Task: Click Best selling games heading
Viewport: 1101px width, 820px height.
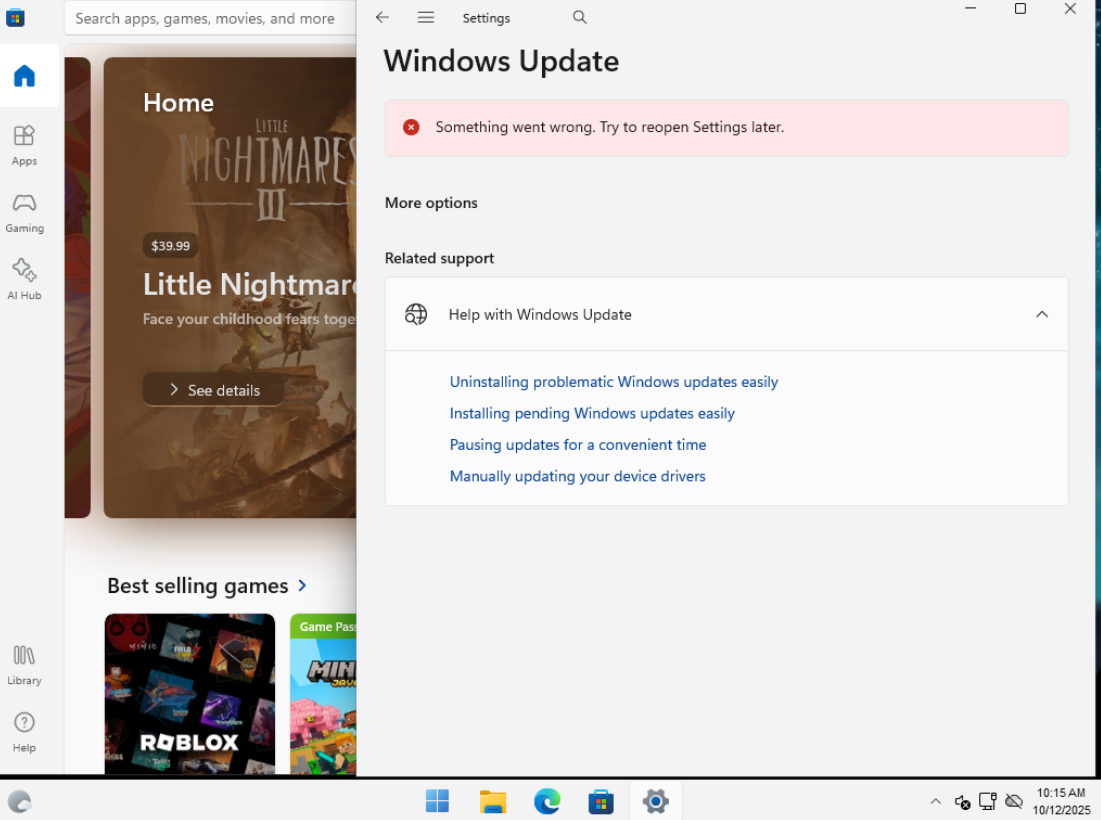Action: point(198,586)
